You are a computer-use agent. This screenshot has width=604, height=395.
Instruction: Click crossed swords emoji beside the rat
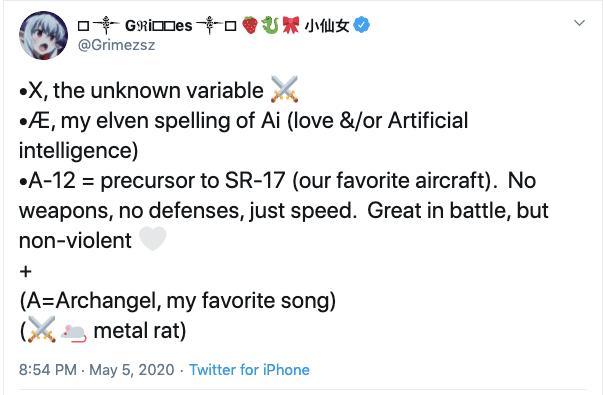tap(42, 330)
